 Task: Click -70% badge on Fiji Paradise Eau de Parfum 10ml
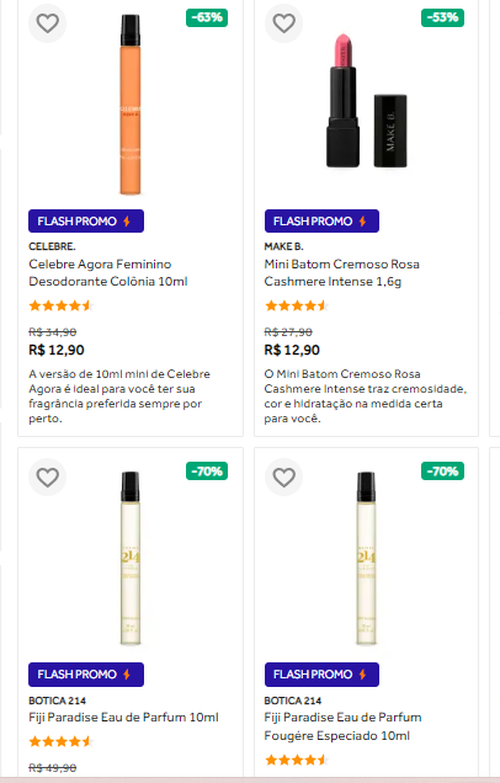(207, 471)
